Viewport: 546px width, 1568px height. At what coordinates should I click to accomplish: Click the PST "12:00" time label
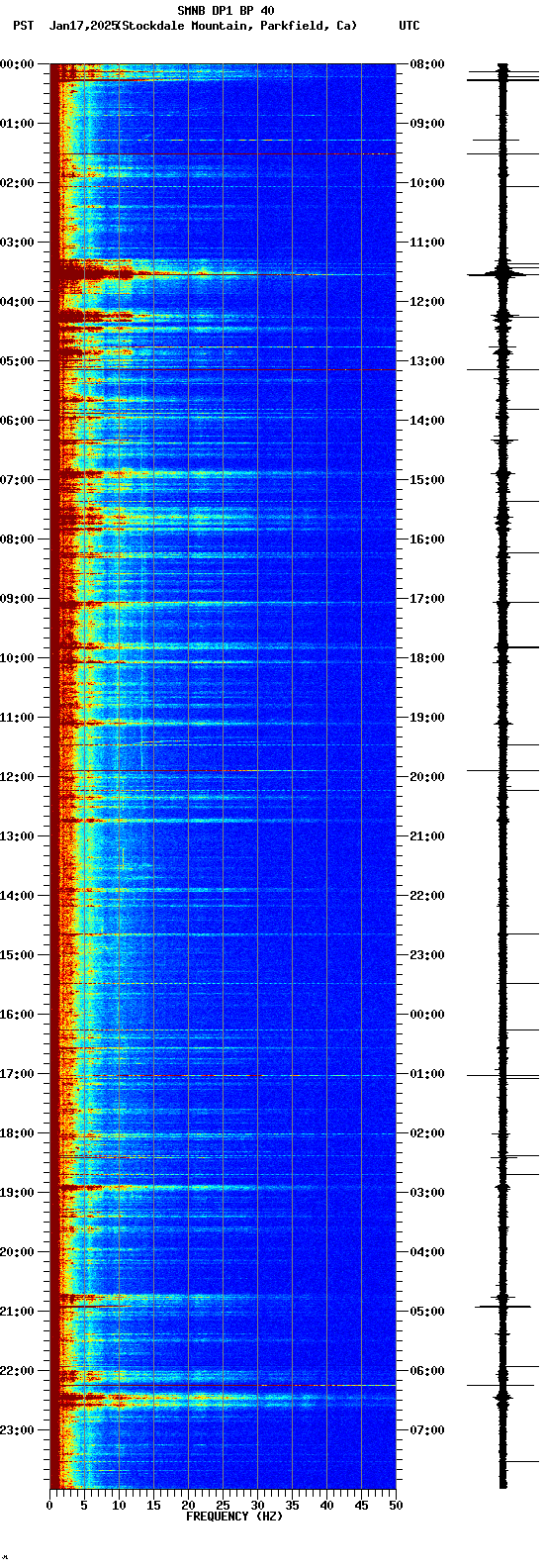(17, 777)
